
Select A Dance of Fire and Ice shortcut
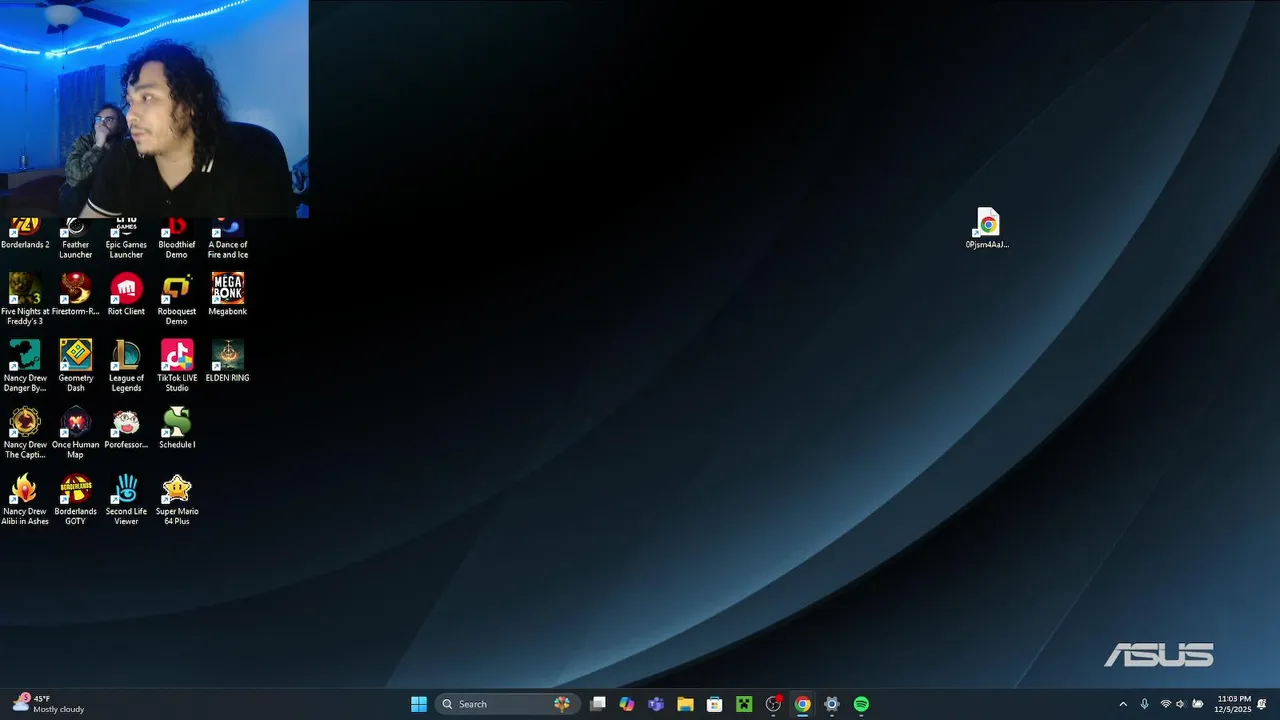[x=228, y=239]
